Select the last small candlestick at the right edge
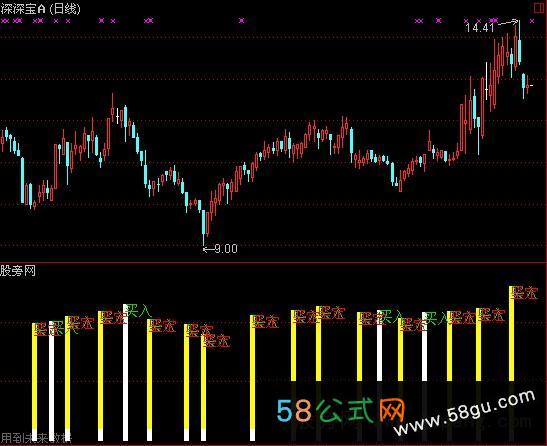Screen dimensions: 547x446 (527, 85)
